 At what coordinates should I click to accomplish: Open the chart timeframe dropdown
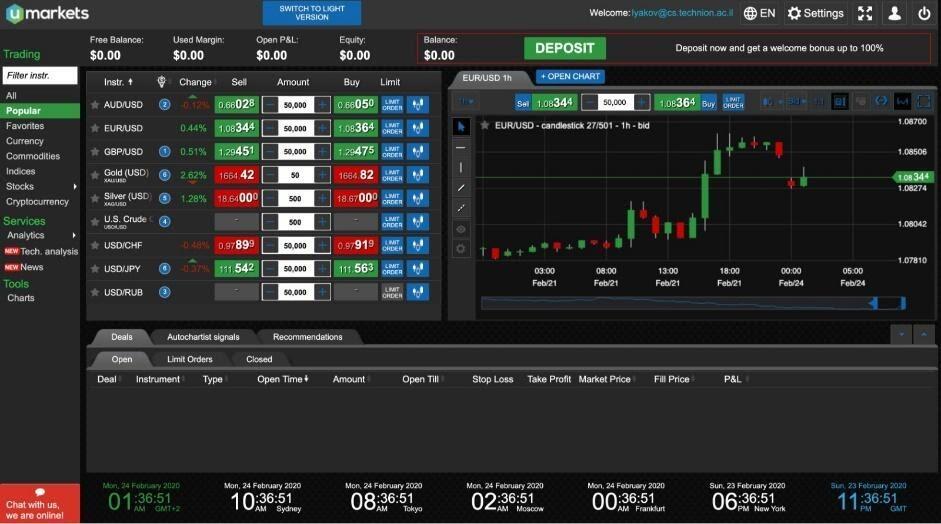[467, 102]
